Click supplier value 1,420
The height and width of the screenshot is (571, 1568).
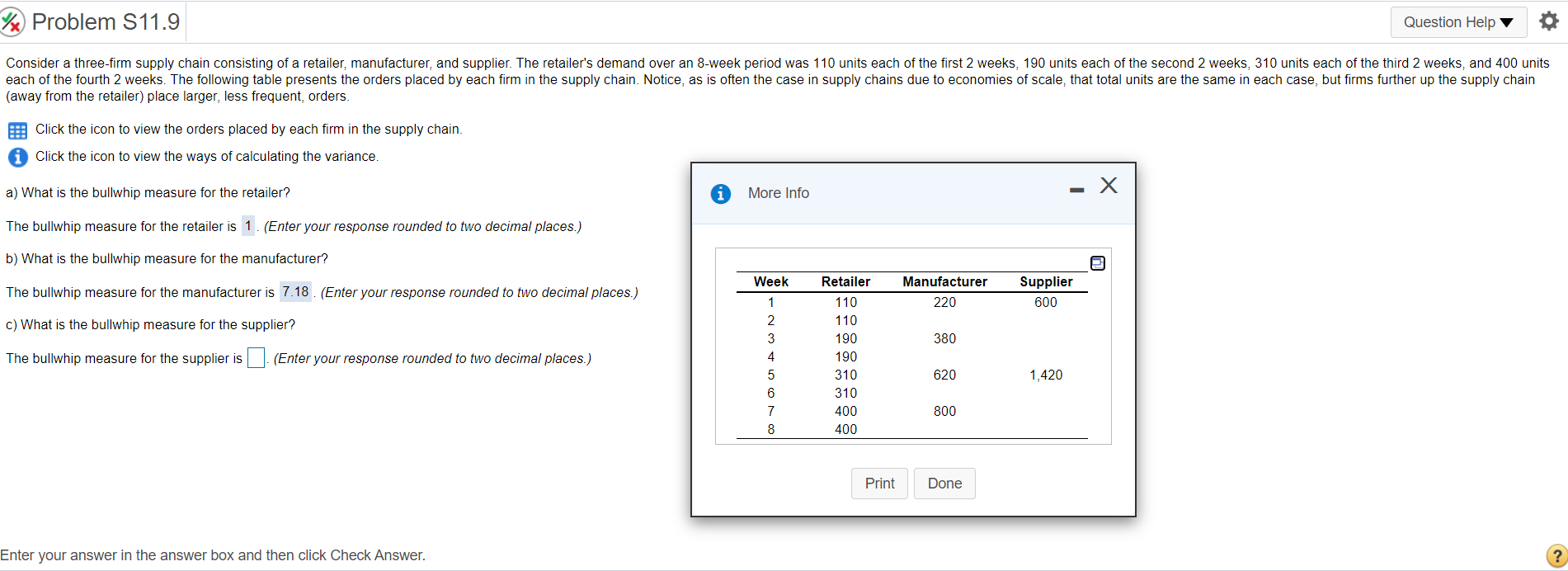tap(1046, 375)
